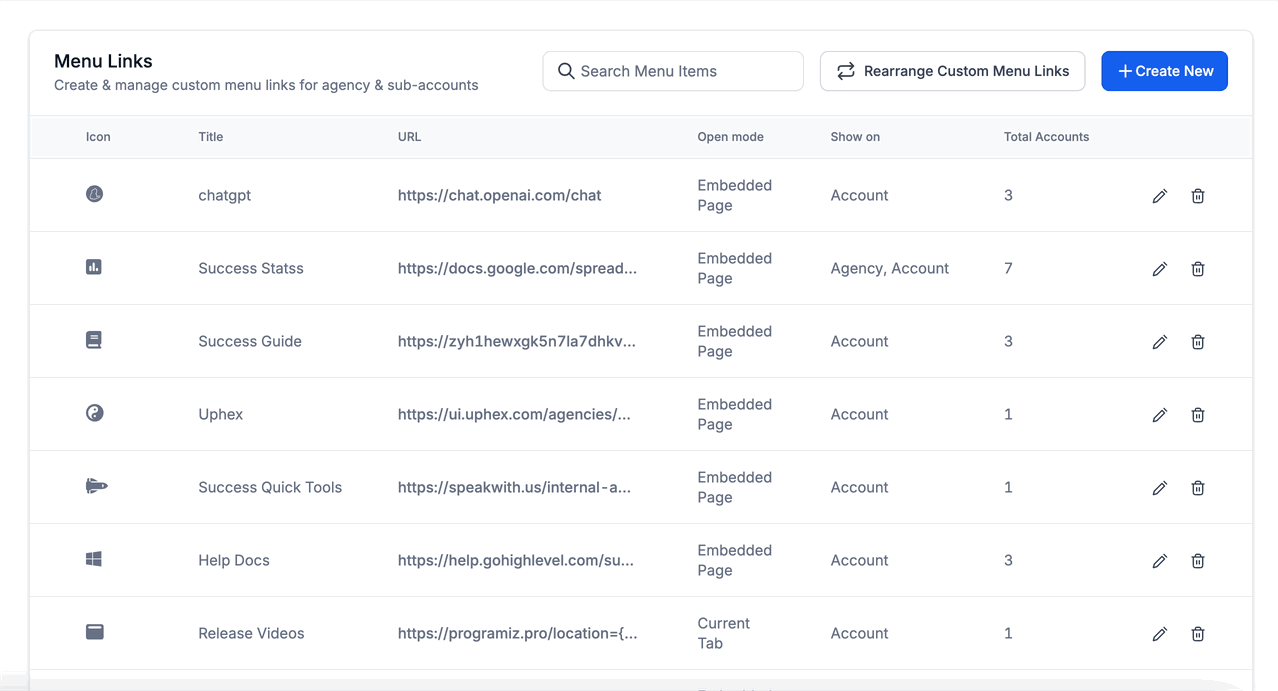Edit the Success Guide link

click(x=1159, y=342)
